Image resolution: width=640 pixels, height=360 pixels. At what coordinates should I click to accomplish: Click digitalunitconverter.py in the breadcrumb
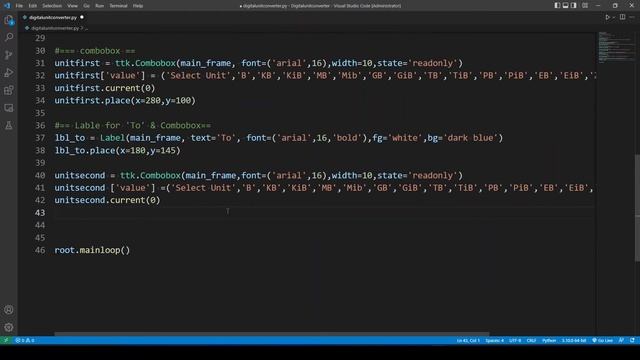click(55, 28)
